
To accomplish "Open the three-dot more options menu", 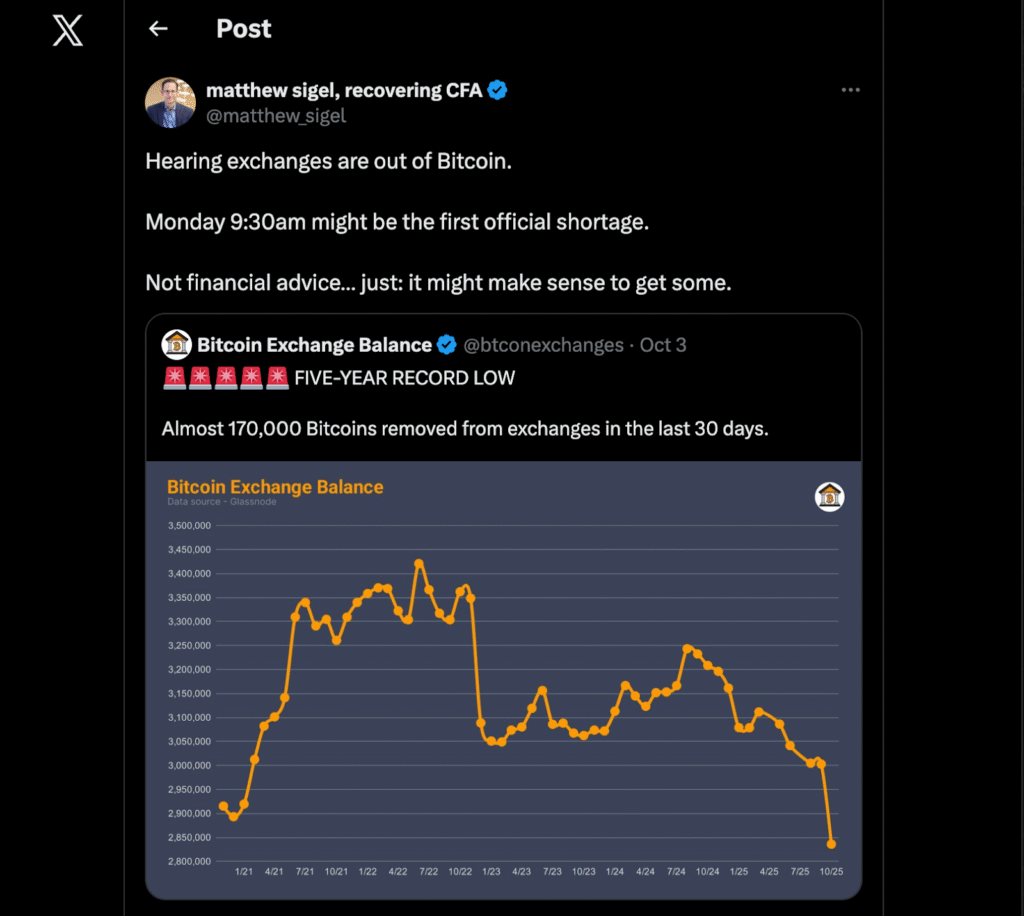I will [850, 90].
